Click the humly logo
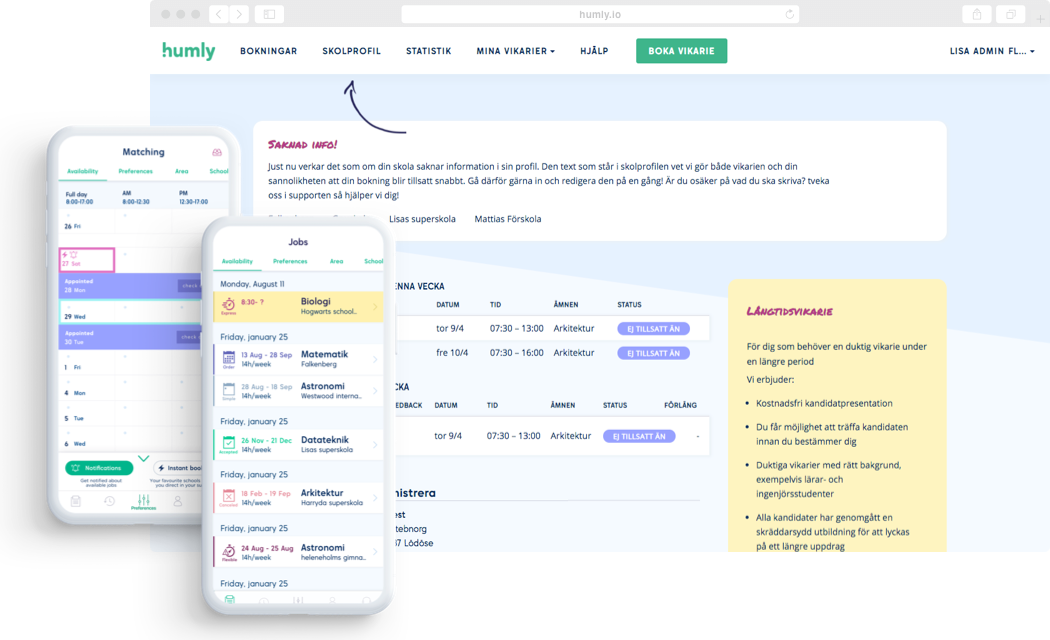This screenshot has width=1050, height=640. coord(188,51)
